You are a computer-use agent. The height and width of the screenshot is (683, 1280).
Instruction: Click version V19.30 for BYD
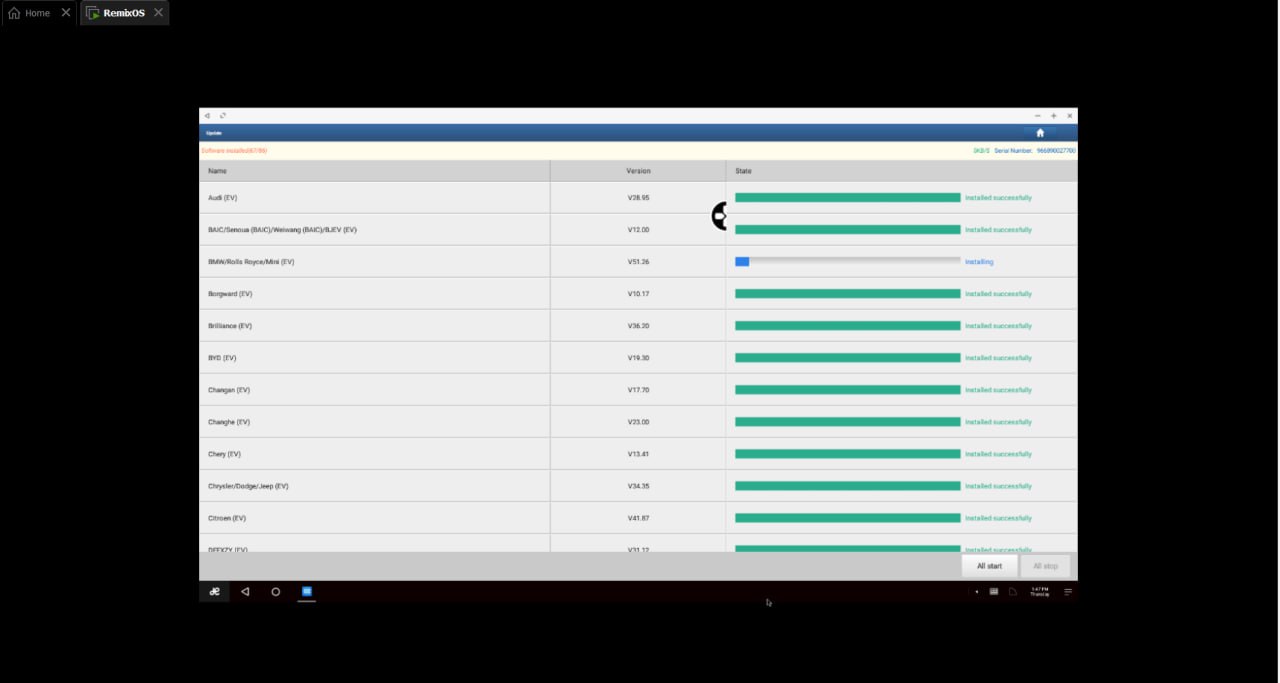(638, 358)
